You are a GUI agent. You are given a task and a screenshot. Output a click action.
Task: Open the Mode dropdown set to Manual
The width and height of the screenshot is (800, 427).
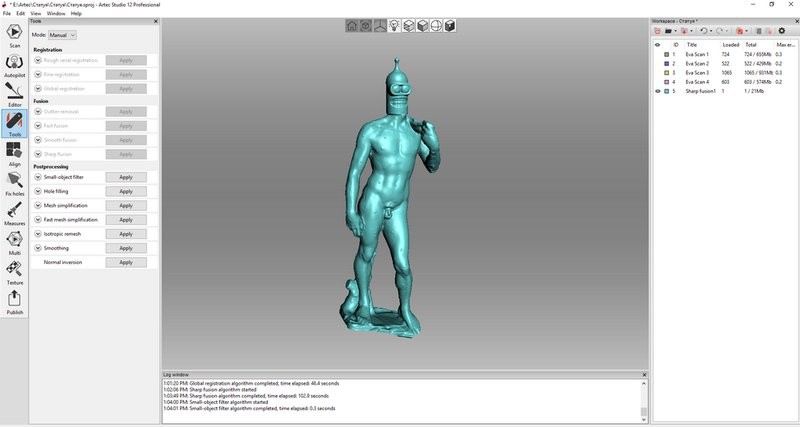62,35
